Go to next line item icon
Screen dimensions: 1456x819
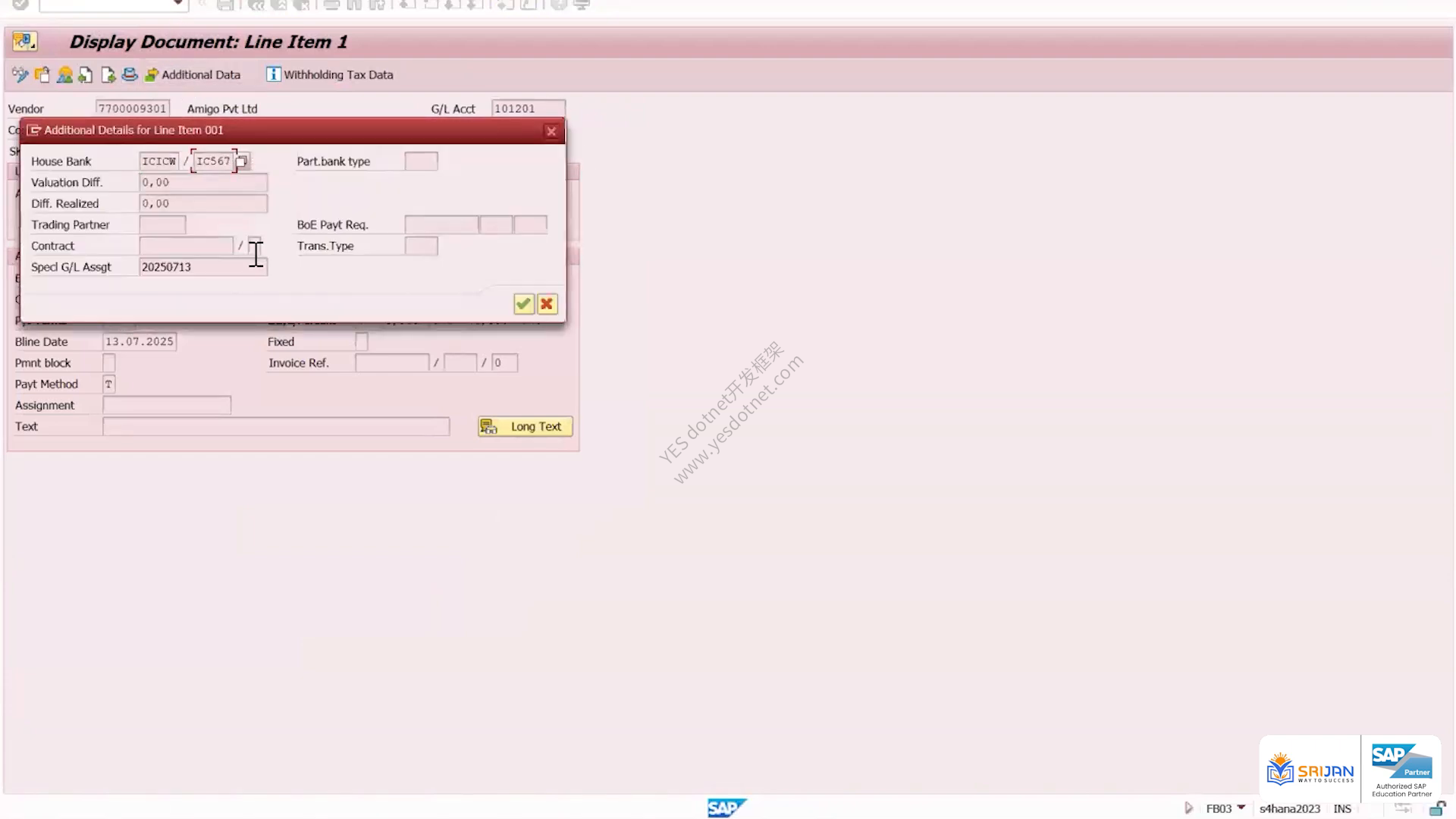[x=108, y=74]
